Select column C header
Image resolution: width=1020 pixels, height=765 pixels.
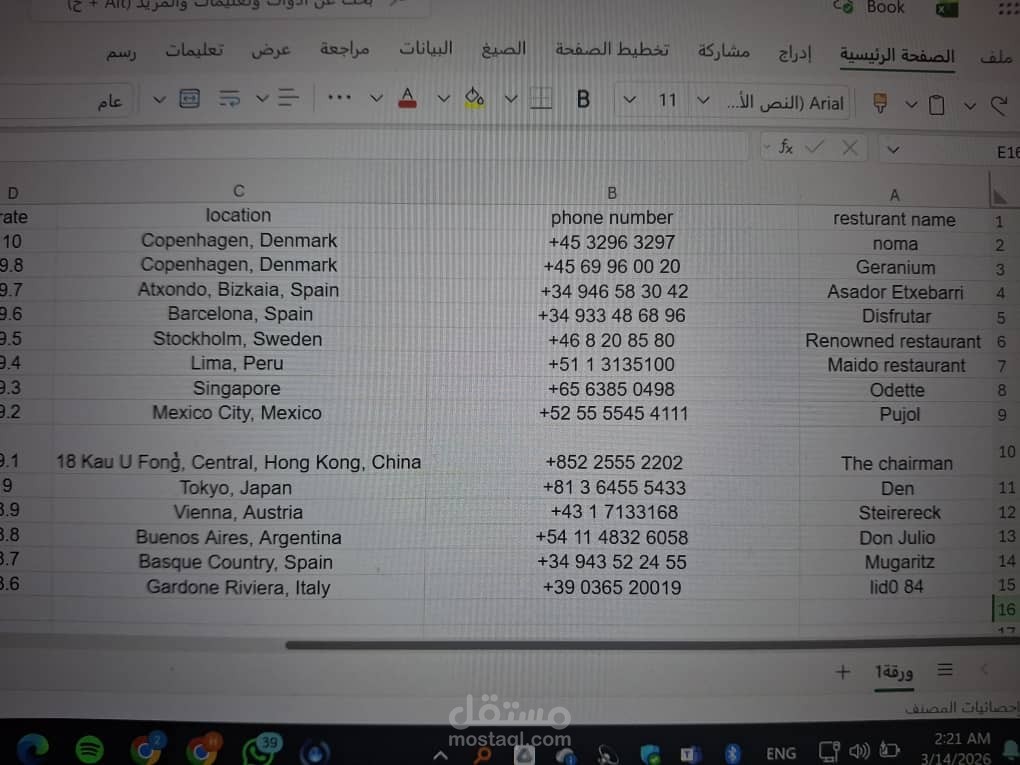click(239, 191)
